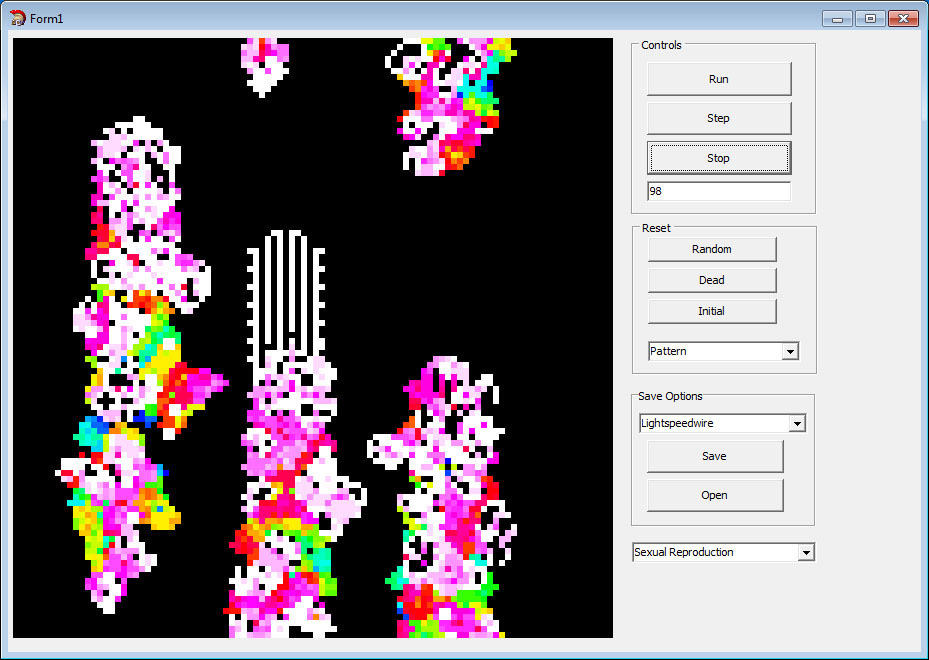
Task: Save the current pattern
Action: pos(715,456)
